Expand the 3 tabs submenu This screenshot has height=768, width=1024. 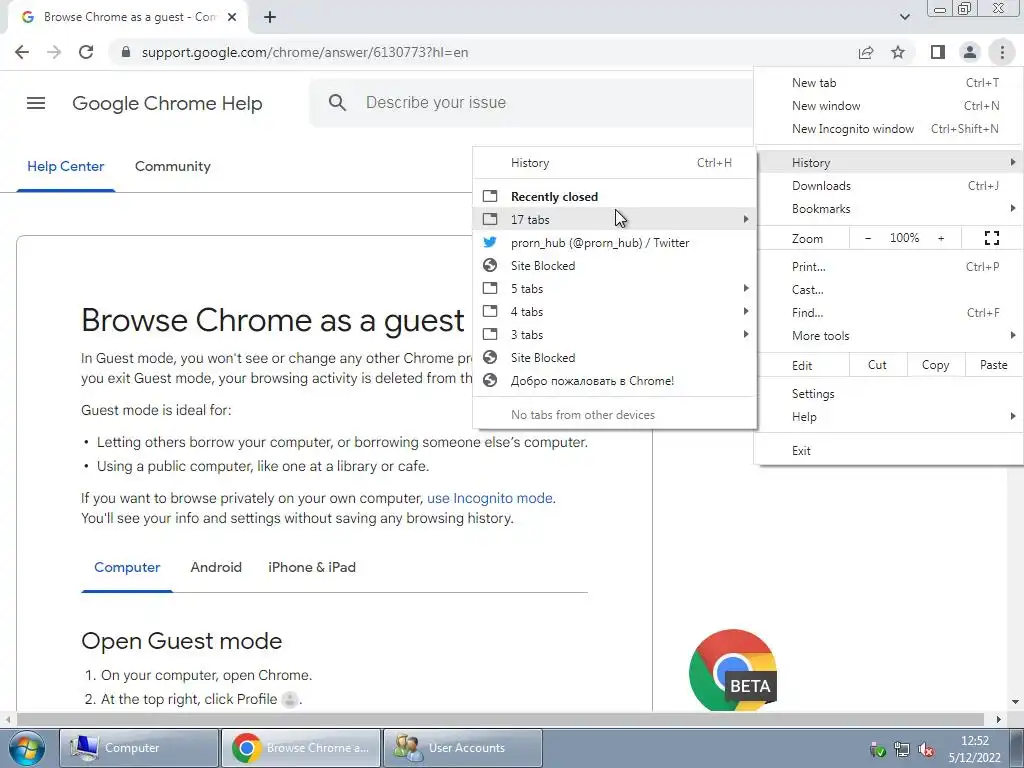click(x=615, y=335)
